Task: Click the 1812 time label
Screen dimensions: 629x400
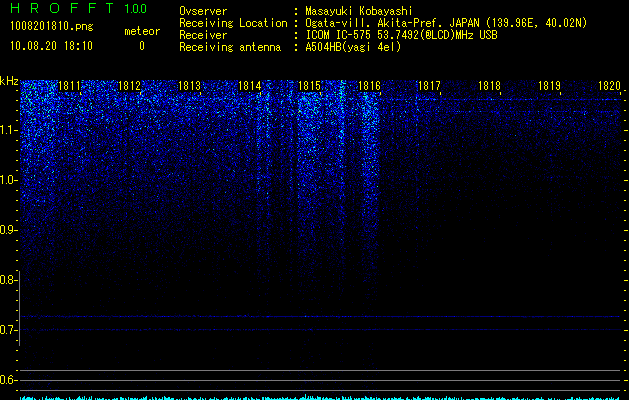Action: 130,86
